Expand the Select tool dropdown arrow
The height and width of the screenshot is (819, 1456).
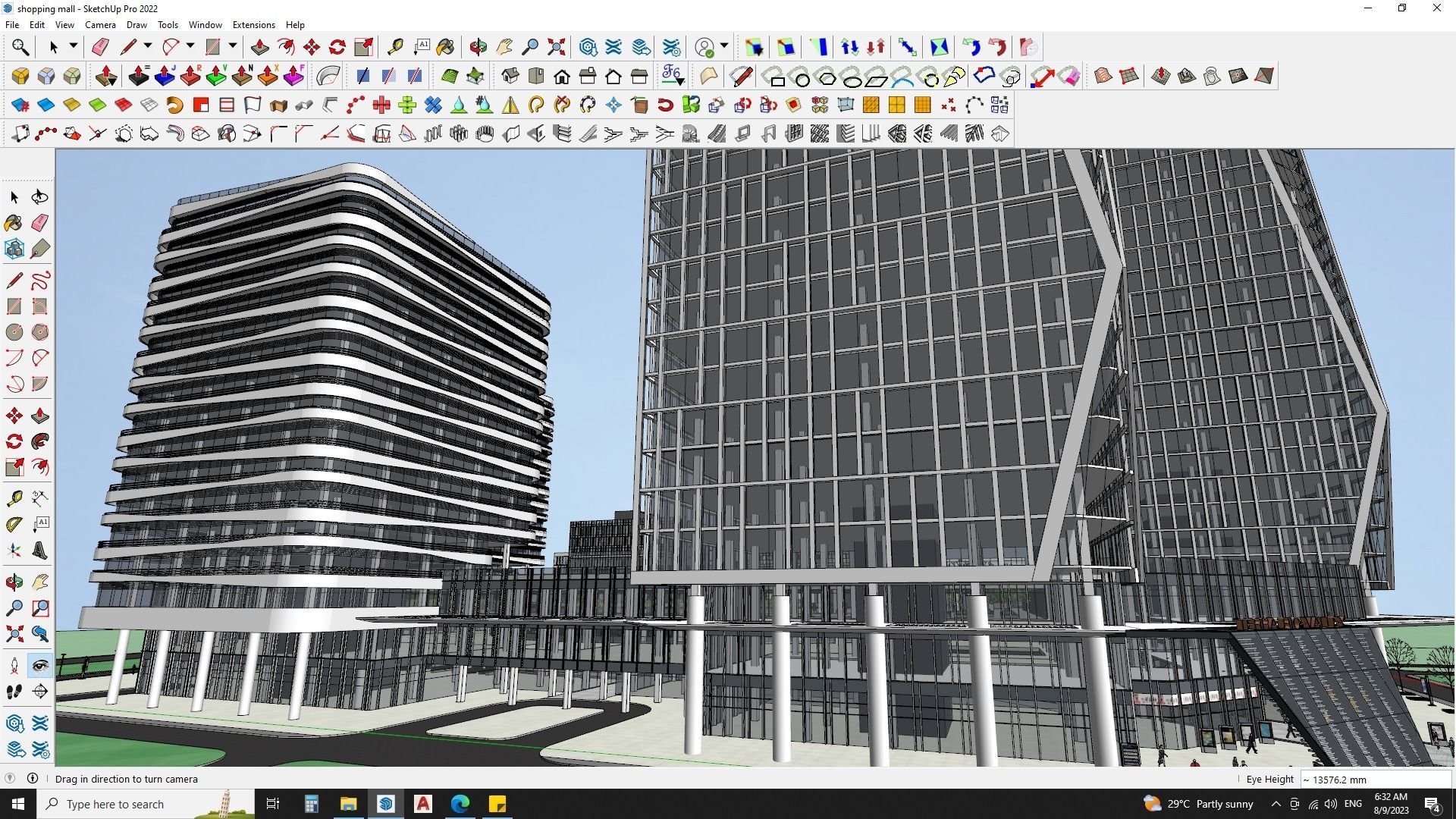click(x=74, y=46)
